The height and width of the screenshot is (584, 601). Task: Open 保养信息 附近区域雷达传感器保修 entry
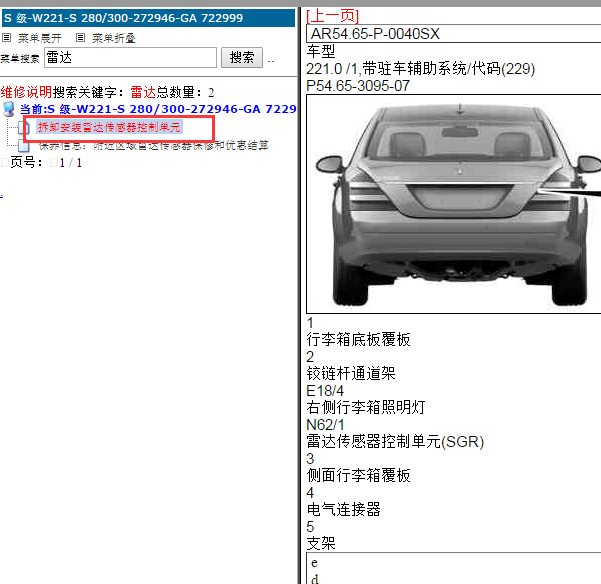(154, 145)
